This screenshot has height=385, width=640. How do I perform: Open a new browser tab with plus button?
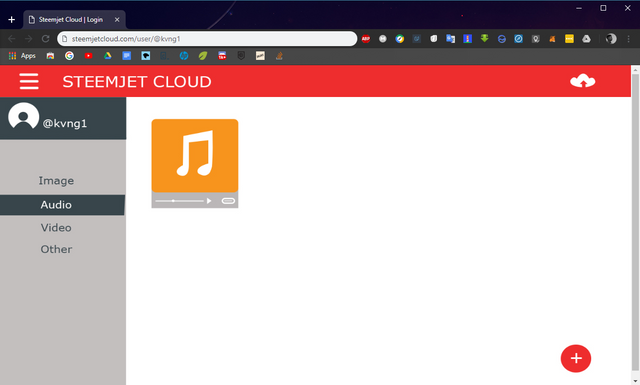(x=11, y=20)
